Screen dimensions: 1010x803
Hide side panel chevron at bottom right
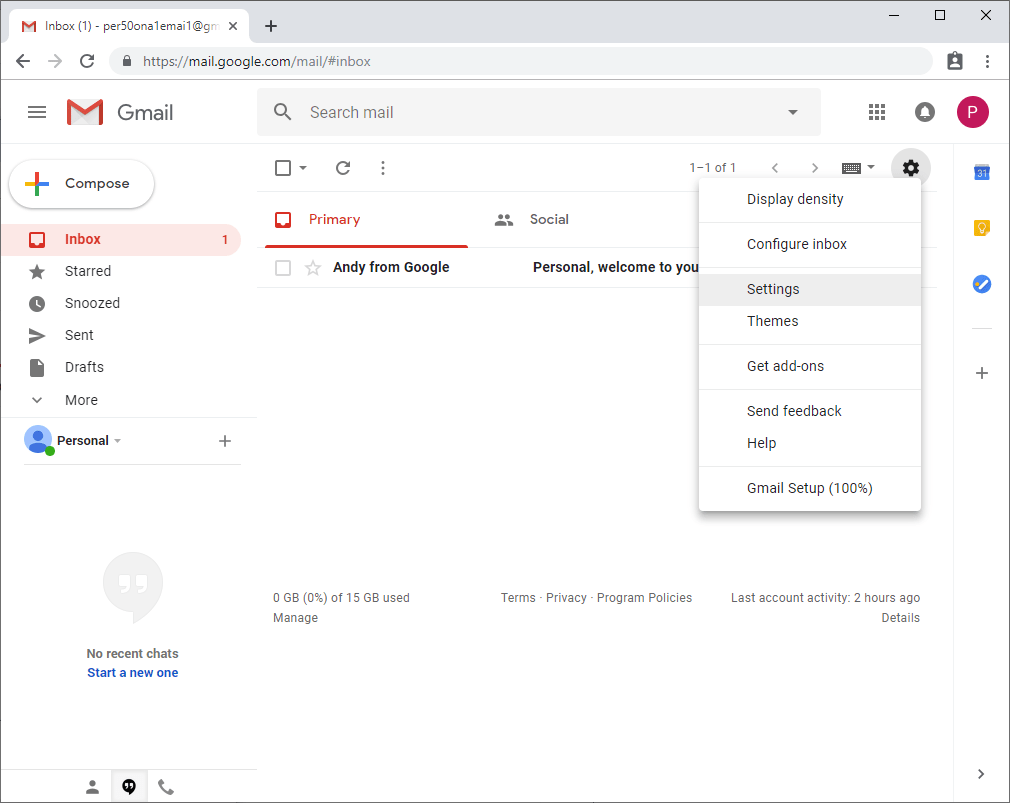coord(980,774)
